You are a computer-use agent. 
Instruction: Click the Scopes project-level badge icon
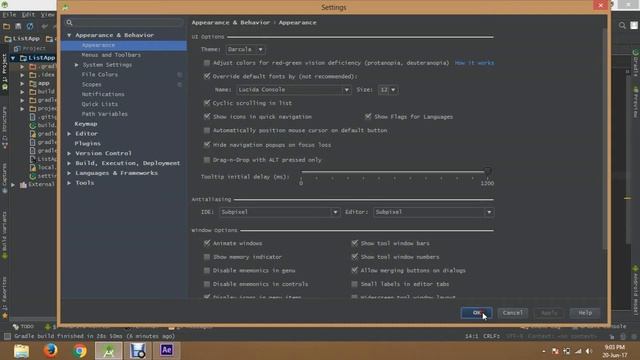(x=180, y=84)
